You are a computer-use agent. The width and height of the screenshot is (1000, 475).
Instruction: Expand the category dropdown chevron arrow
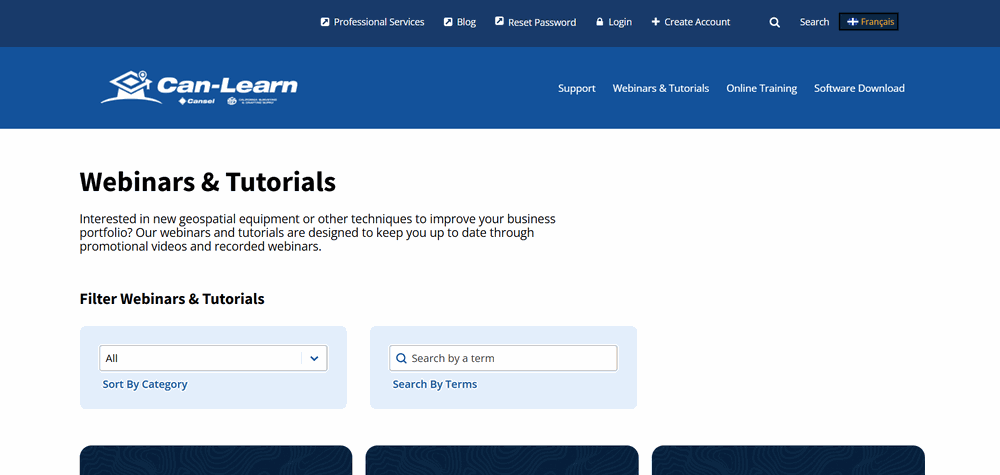314,358
